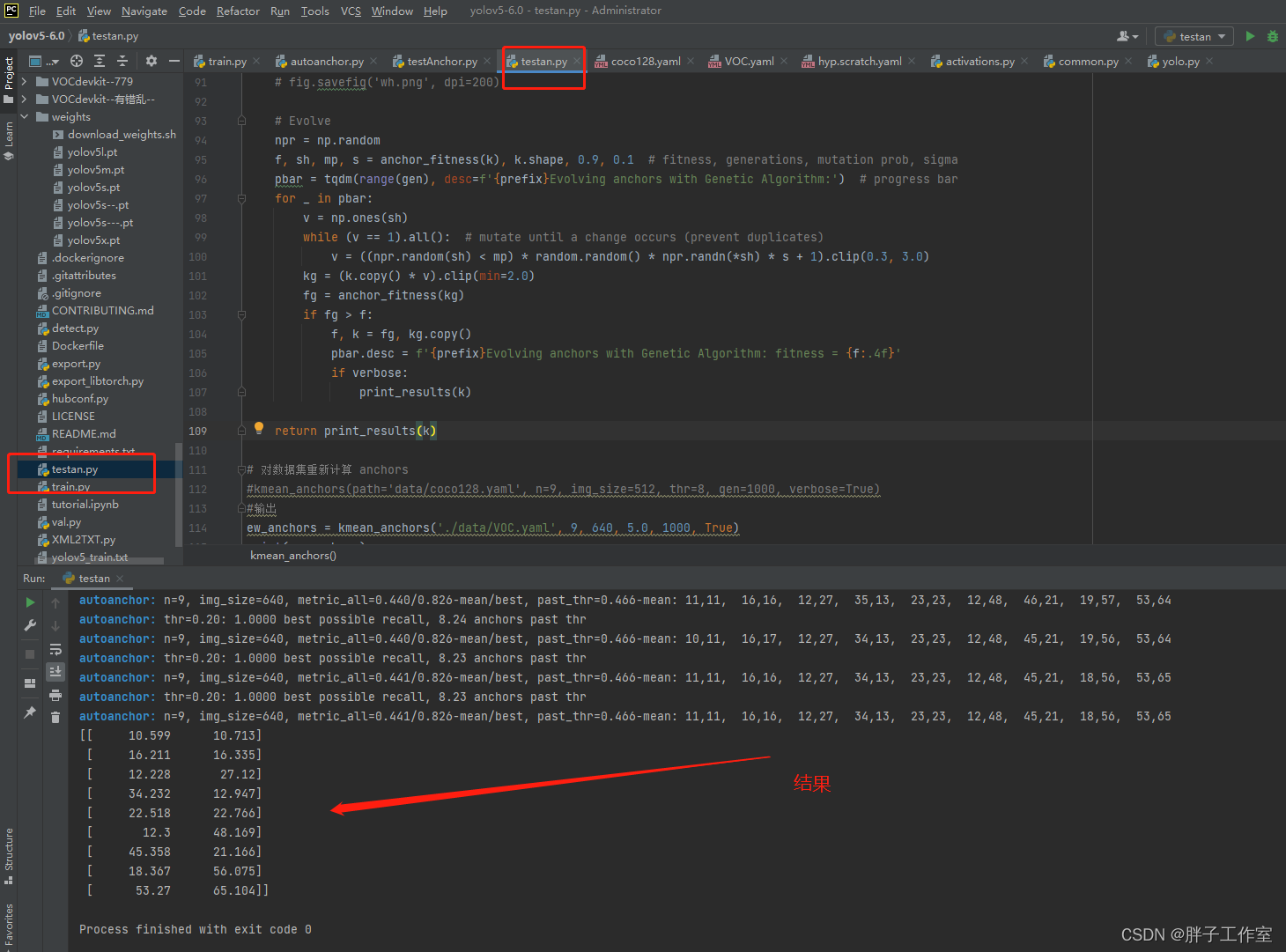Image resolution: width=1286 pixels, height=952 pixels.
Task: Hide the Project tool window
Action: 174,61
